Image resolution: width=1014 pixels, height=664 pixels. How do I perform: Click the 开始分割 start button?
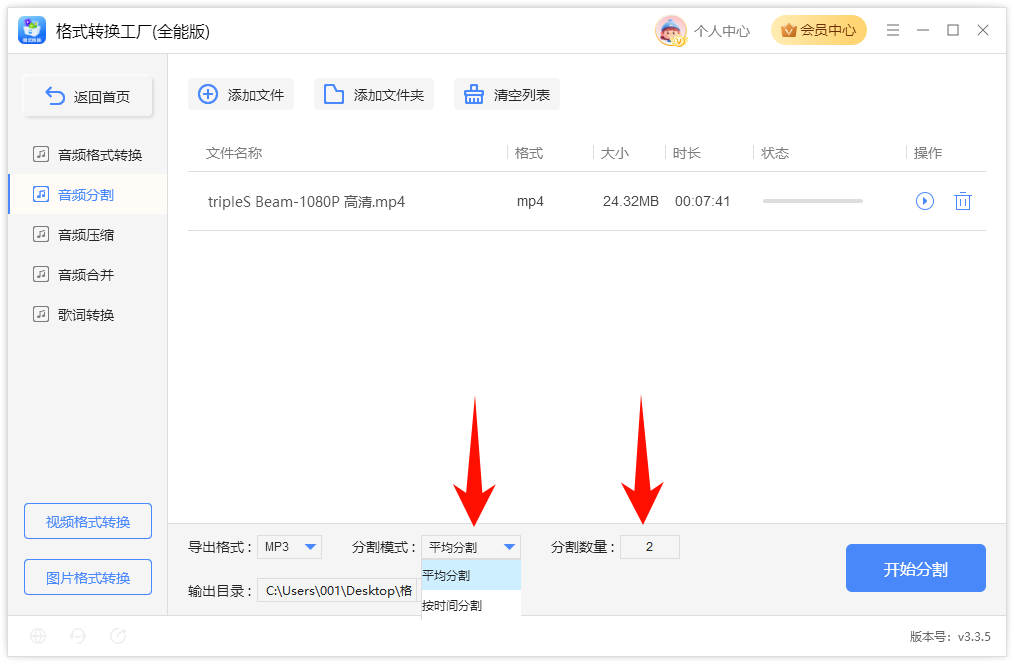pos(915,568)
